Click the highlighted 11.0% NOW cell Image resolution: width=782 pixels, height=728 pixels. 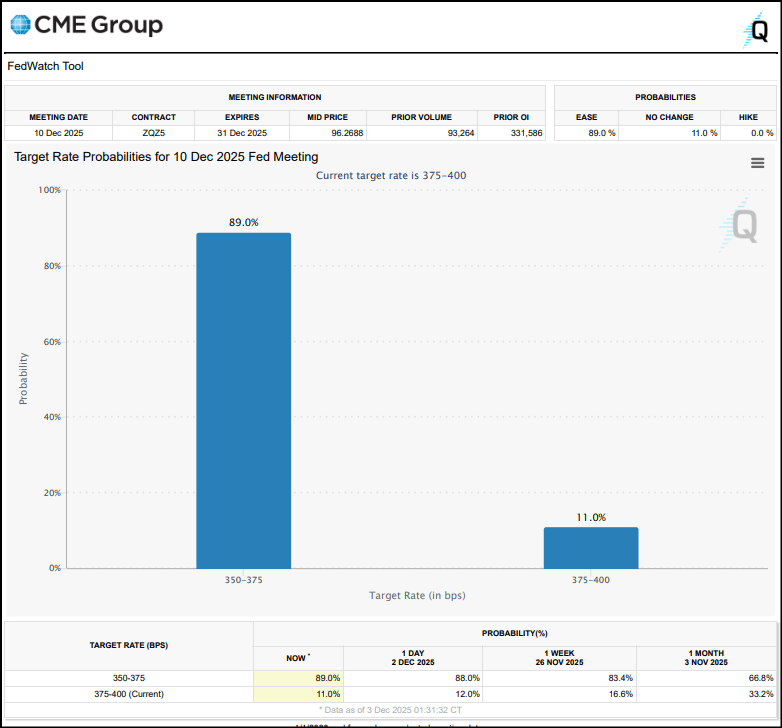pos(298,694)
